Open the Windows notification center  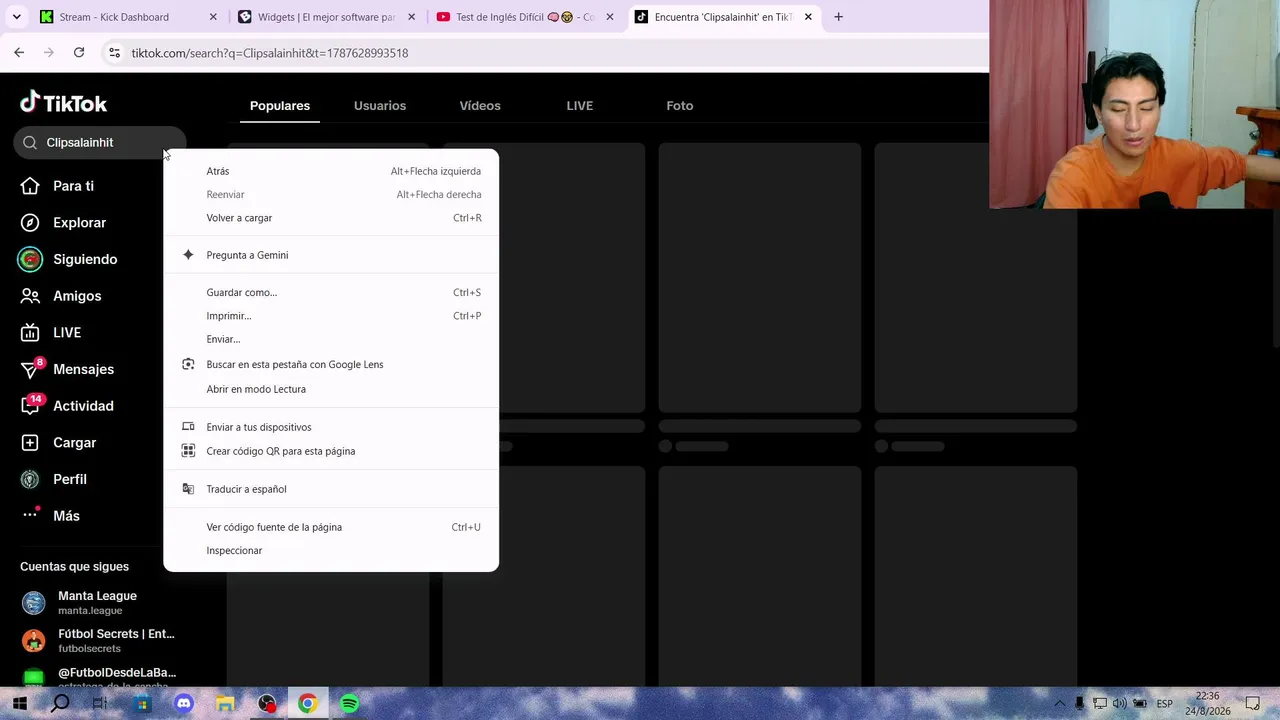[x=1253, y=704]
